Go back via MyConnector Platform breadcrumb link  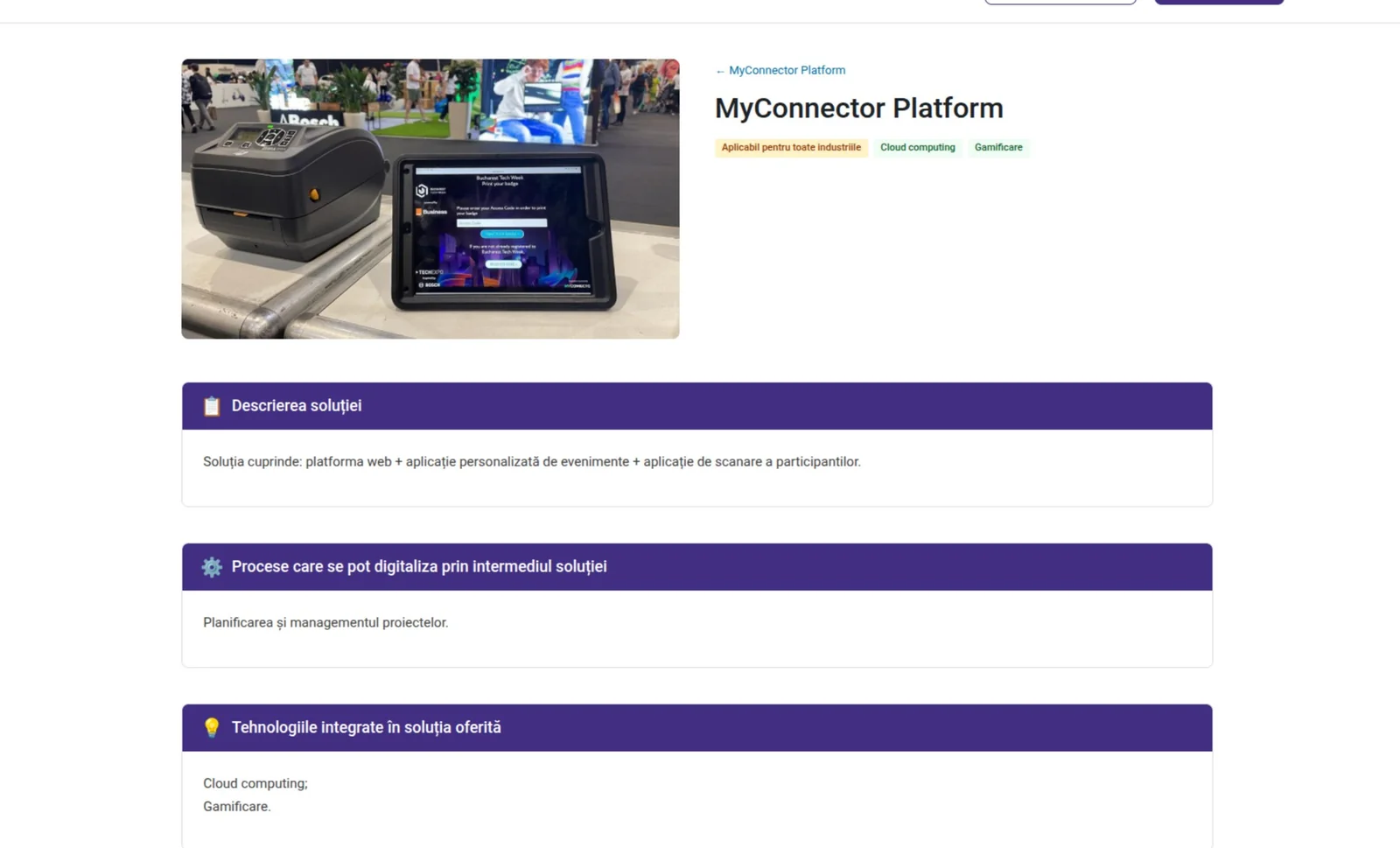click(780, 70)
